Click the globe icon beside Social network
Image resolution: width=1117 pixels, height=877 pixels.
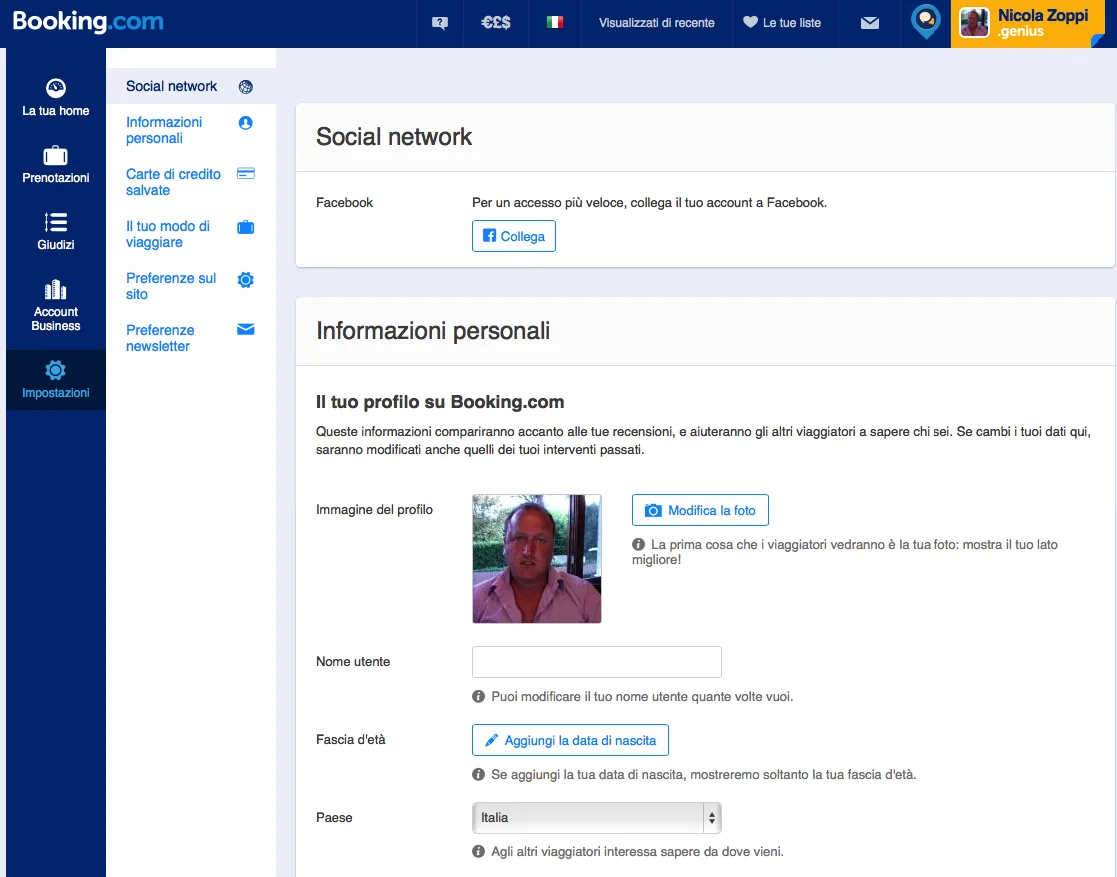[246, 87]
